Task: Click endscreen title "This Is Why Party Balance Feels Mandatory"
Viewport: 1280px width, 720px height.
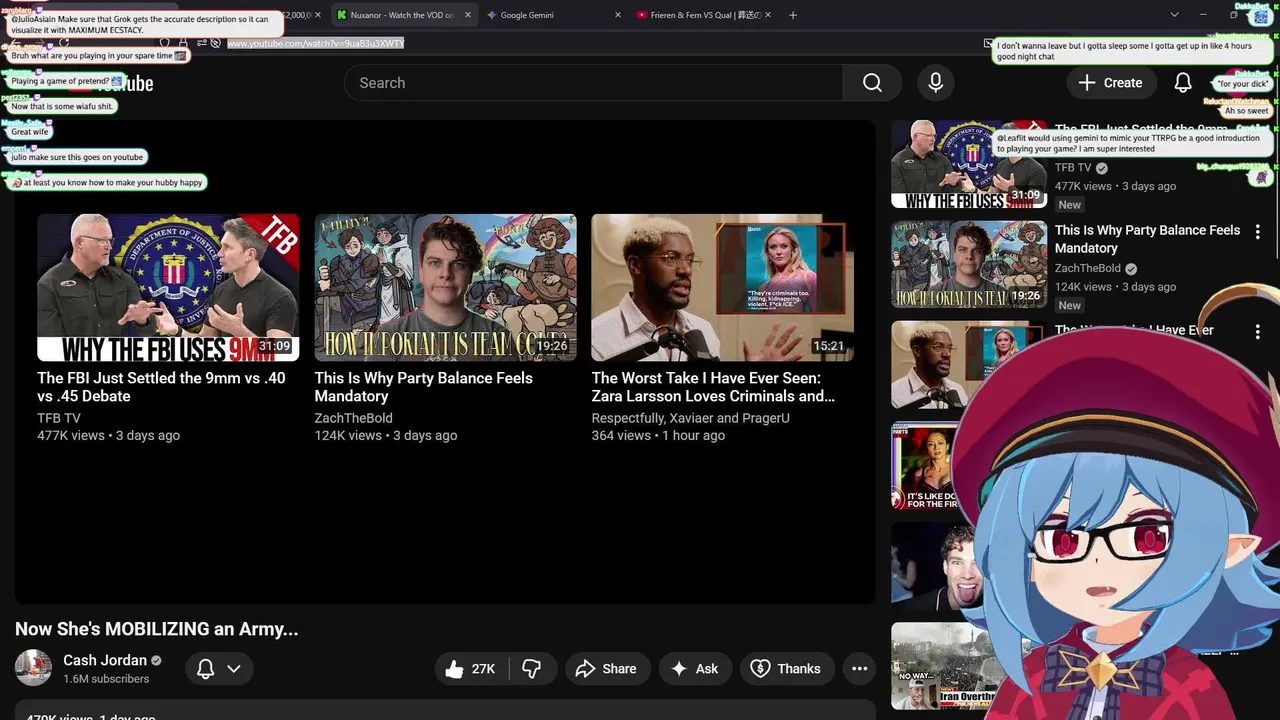Action: (x=423, y=387)
